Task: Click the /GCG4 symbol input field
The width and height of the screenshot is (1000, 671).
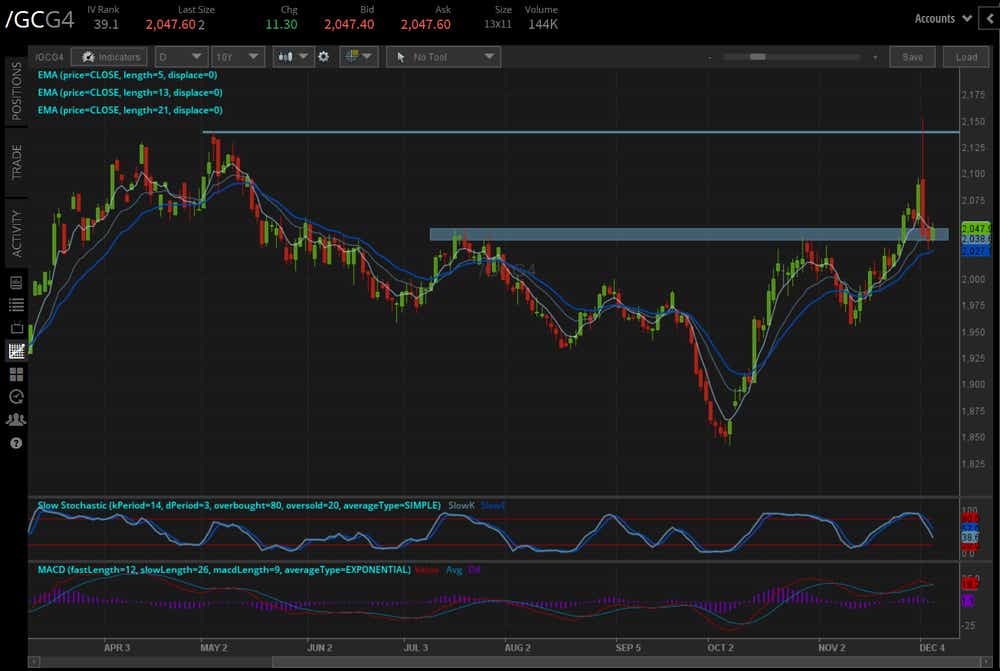Action: (48, 57)
